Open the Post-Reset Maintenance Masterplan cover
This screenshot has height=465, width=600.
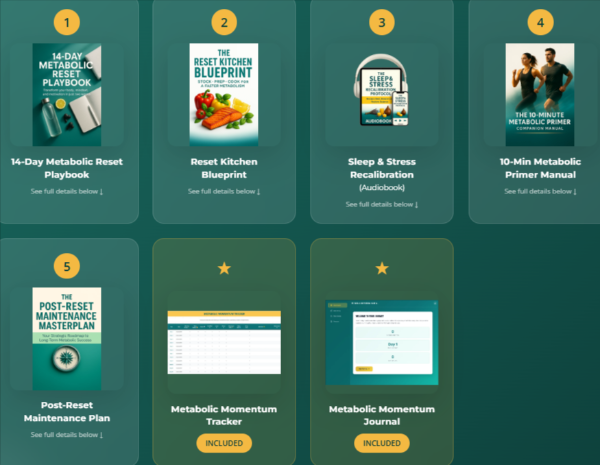67,339
